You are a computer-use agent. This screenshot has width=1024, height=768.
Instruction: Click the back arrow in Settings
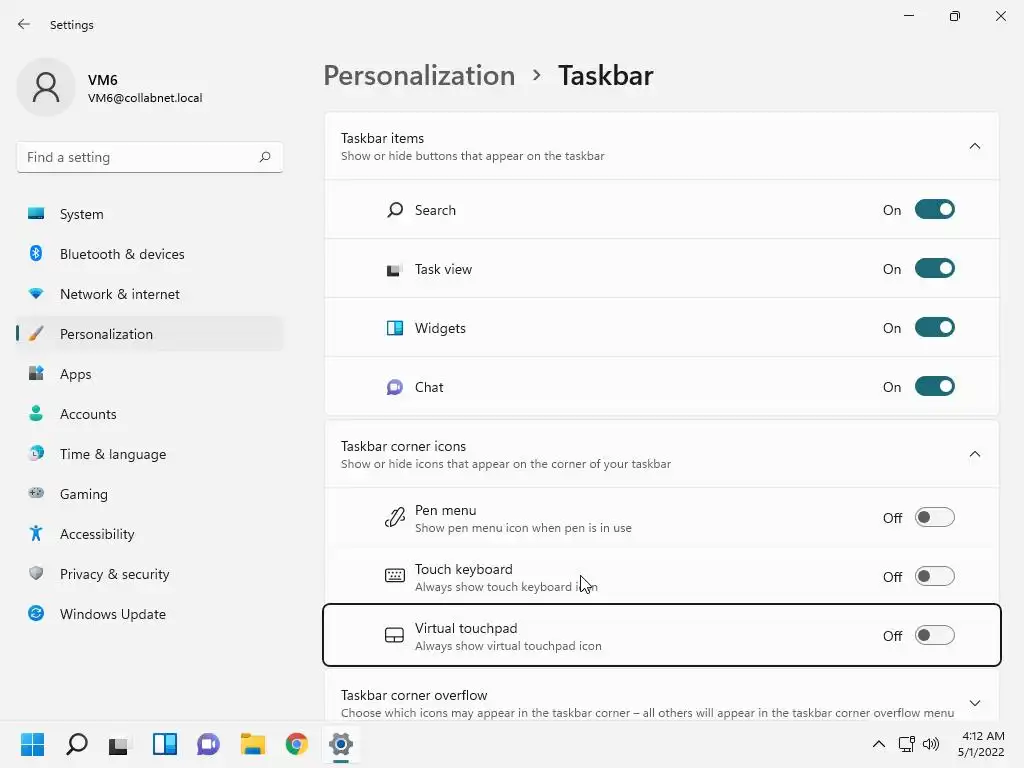click(24, 24)
